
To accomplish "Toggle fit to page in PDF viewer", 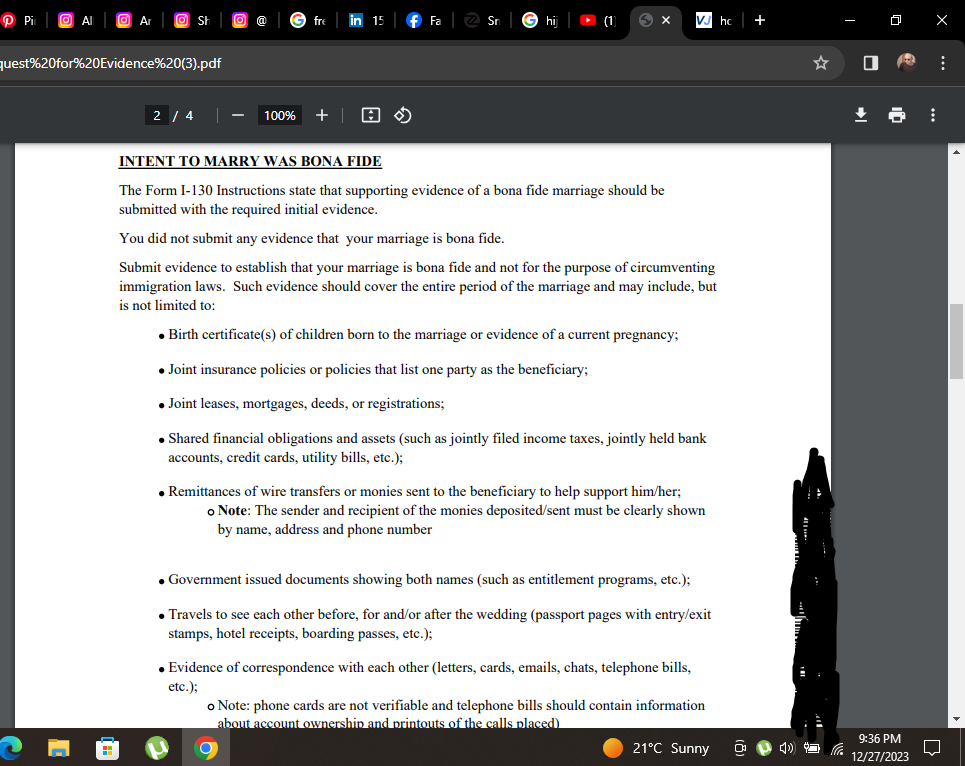I will (x=370, y=116).
